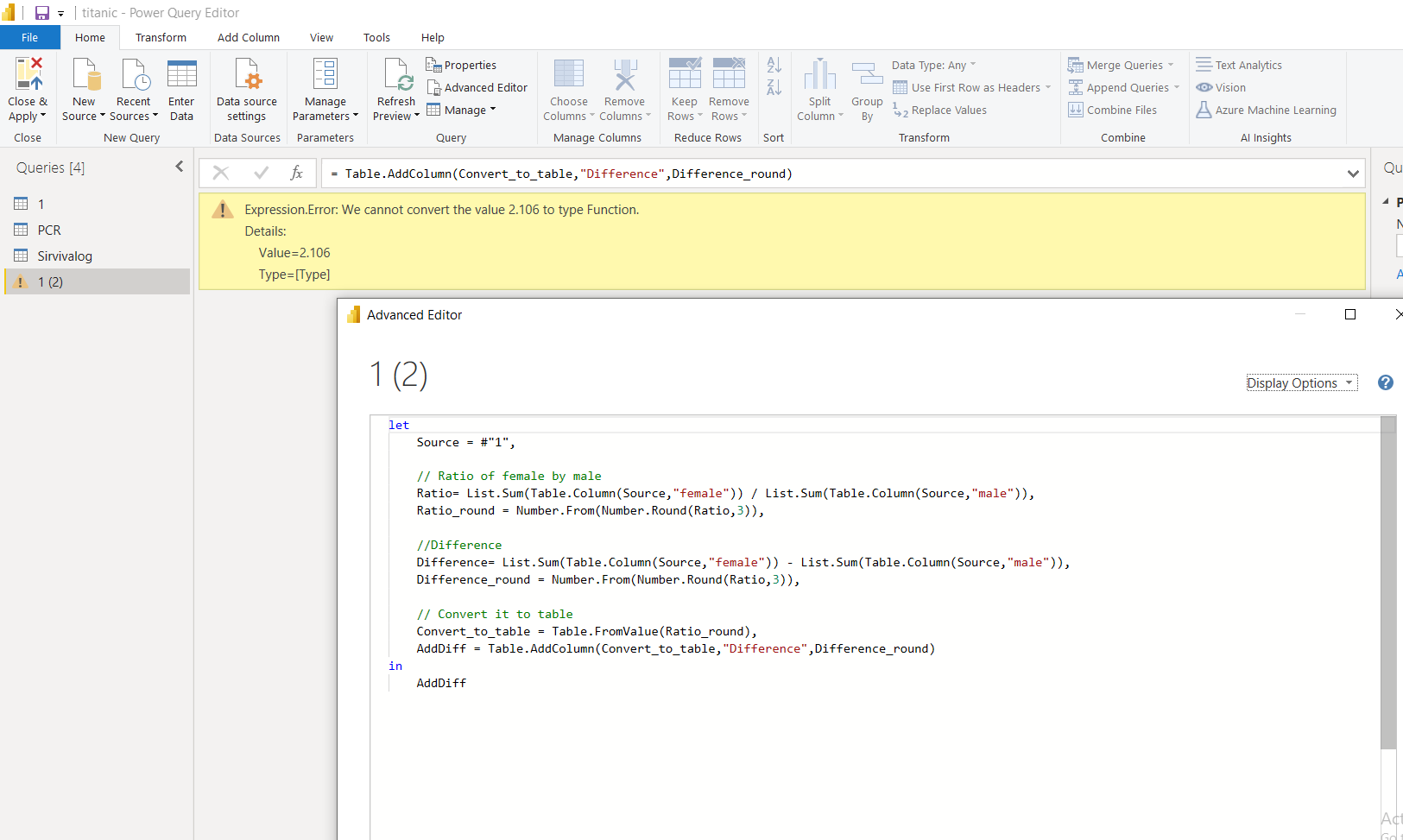This screenshot has width=1403, height=840.
Task: Open the Properties dialog
Action: tap(461, 65)
